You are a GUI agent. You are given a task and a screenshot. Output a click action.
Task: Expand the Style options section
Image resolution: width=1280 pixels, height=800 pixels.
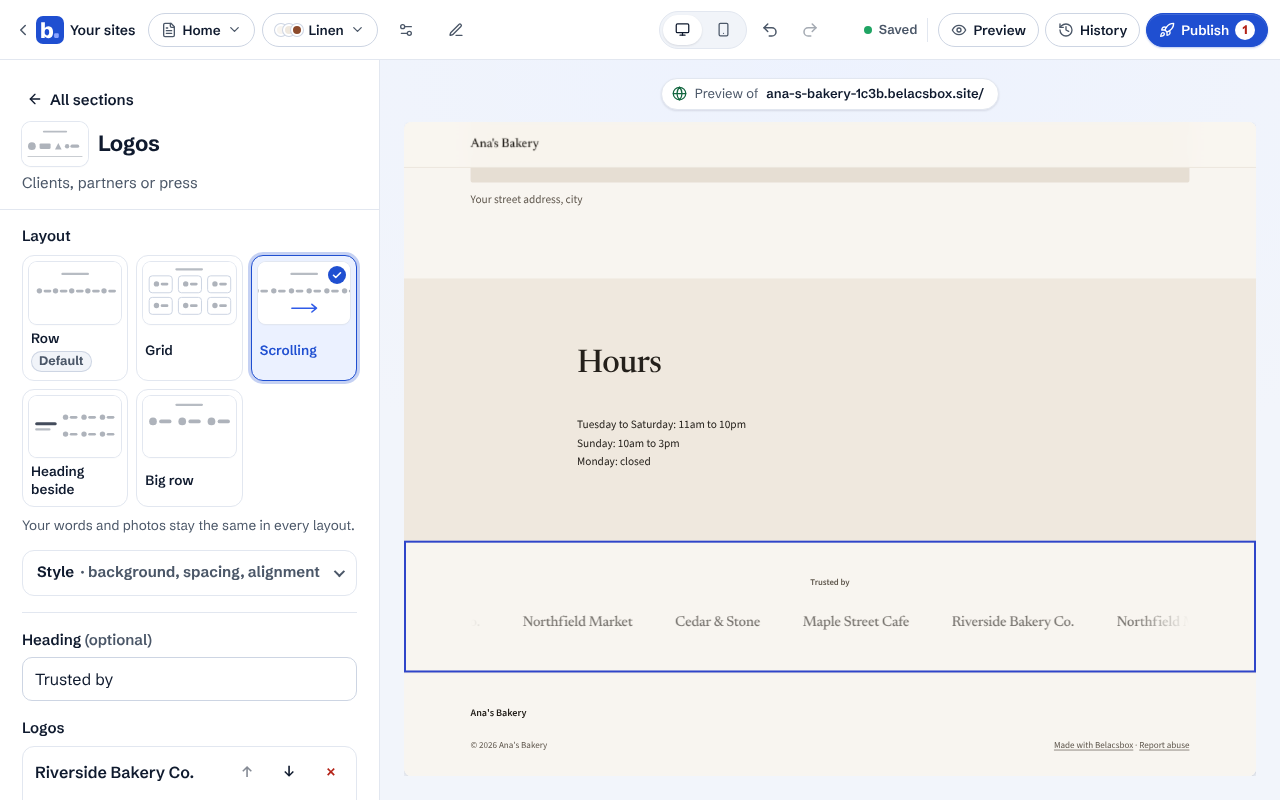tap(189, 573)
